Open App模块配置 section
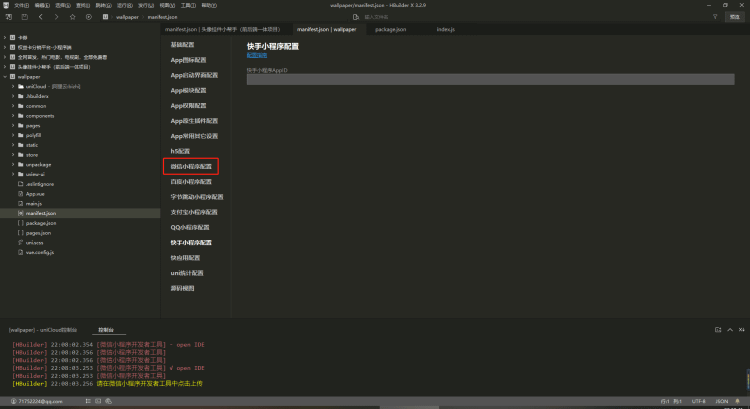Viewport: 750px width, 409px height. [x=188, y=90]
